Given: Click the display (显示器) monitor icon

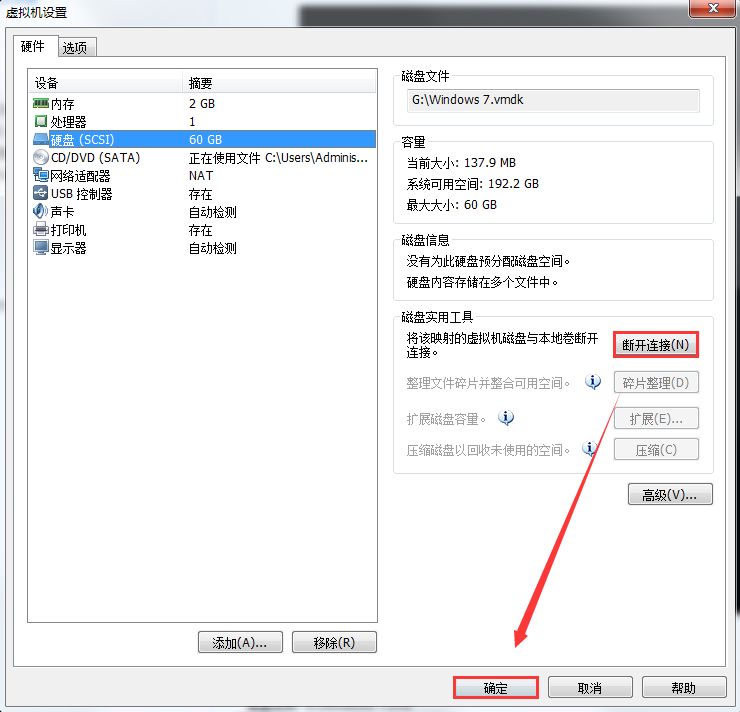Looking at the screenshot, I should click(41, 247).
